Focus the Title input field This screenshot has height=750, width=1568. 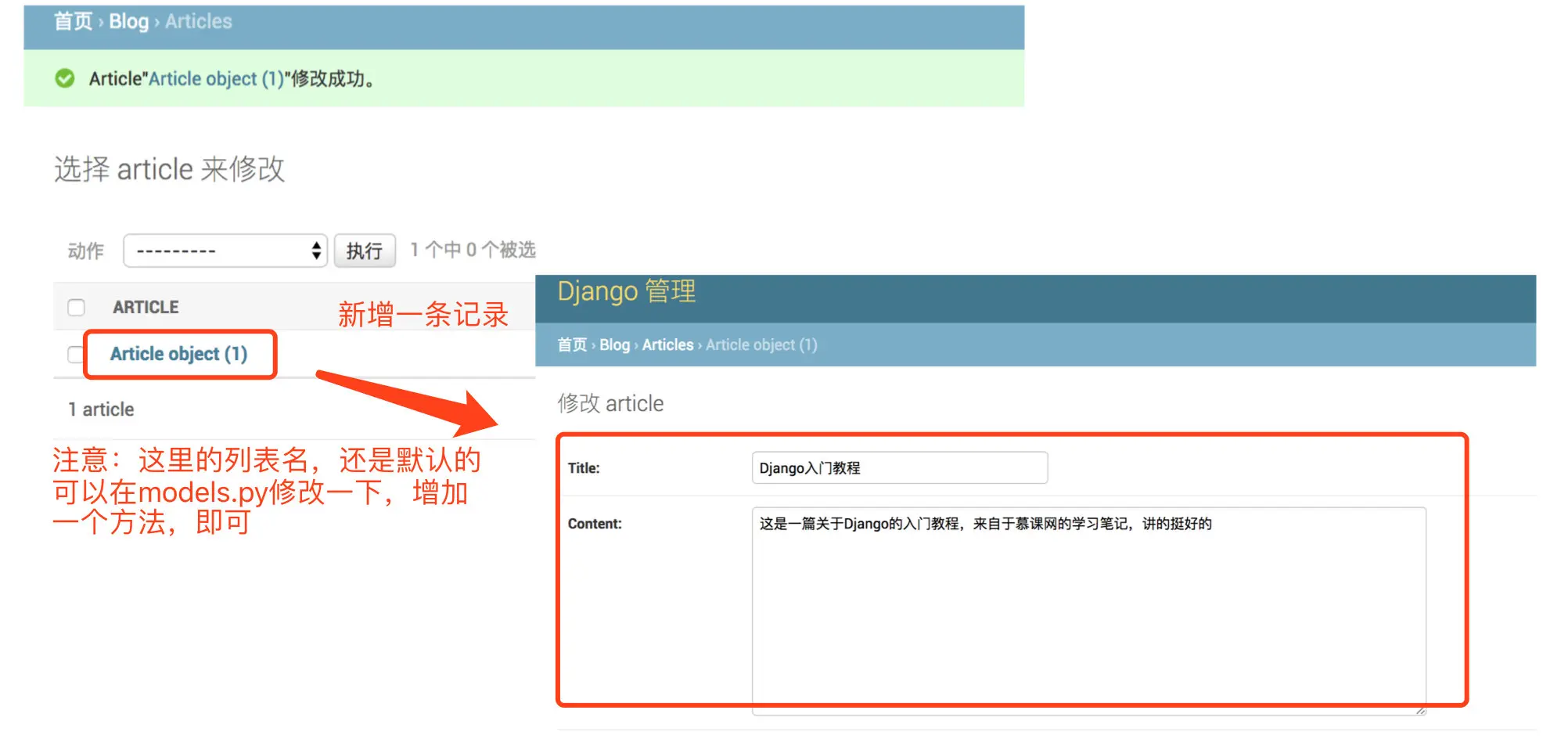click(900, 467)
